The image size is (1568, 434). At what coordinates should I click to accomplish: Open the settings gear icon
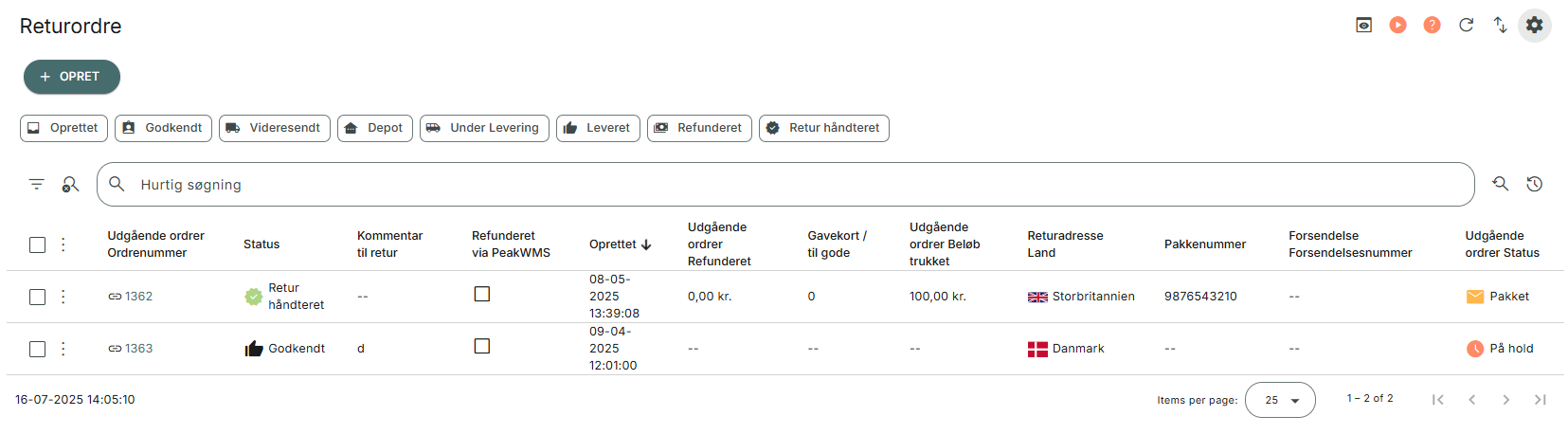1534,26
